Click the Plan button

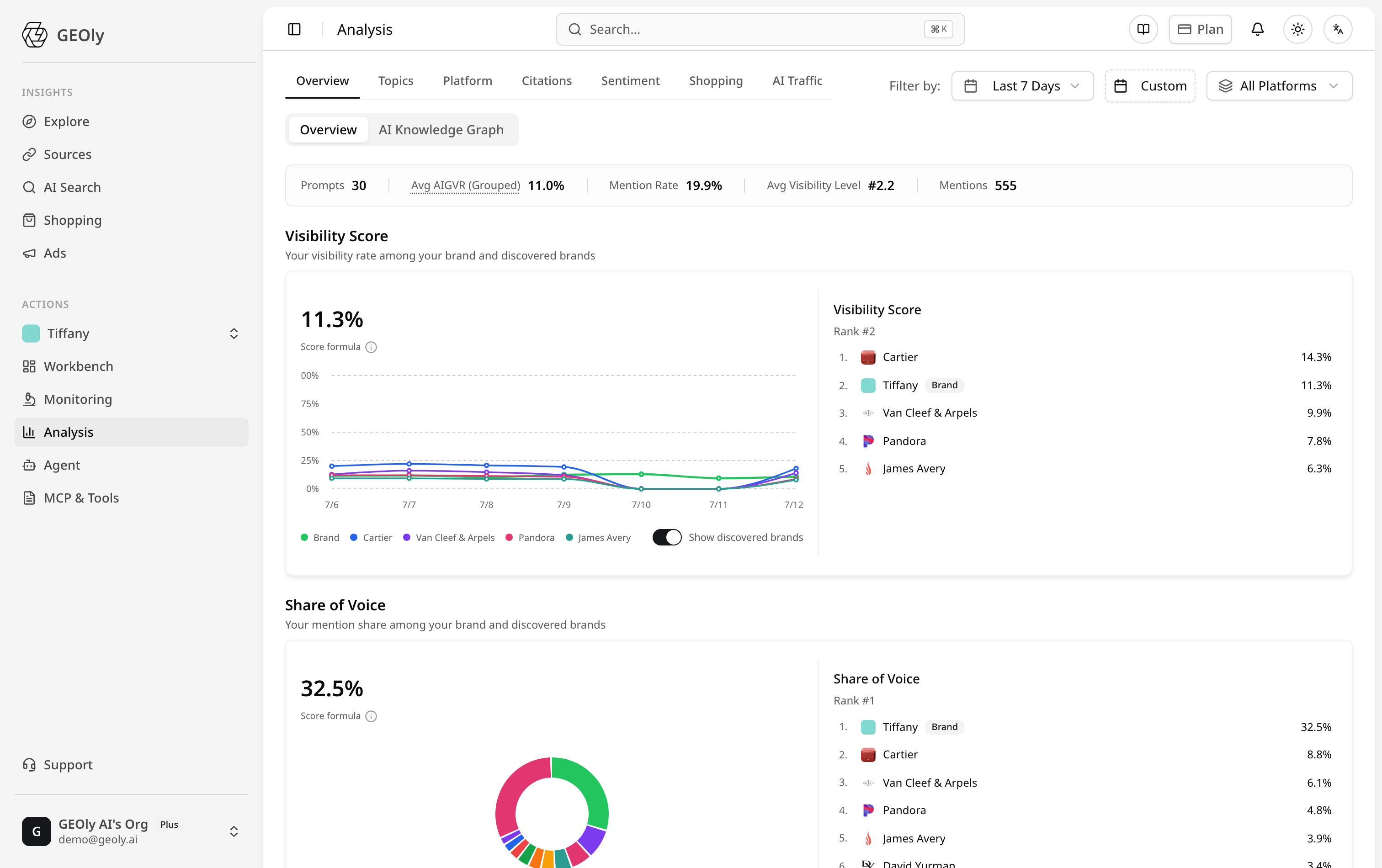point(1200,29)
